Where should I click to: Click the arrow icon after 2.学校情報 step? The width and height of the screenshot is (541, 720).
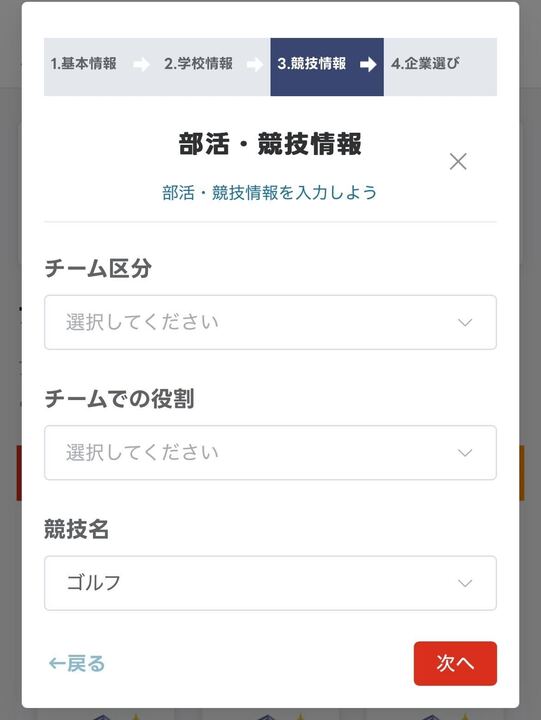(255, 64)
